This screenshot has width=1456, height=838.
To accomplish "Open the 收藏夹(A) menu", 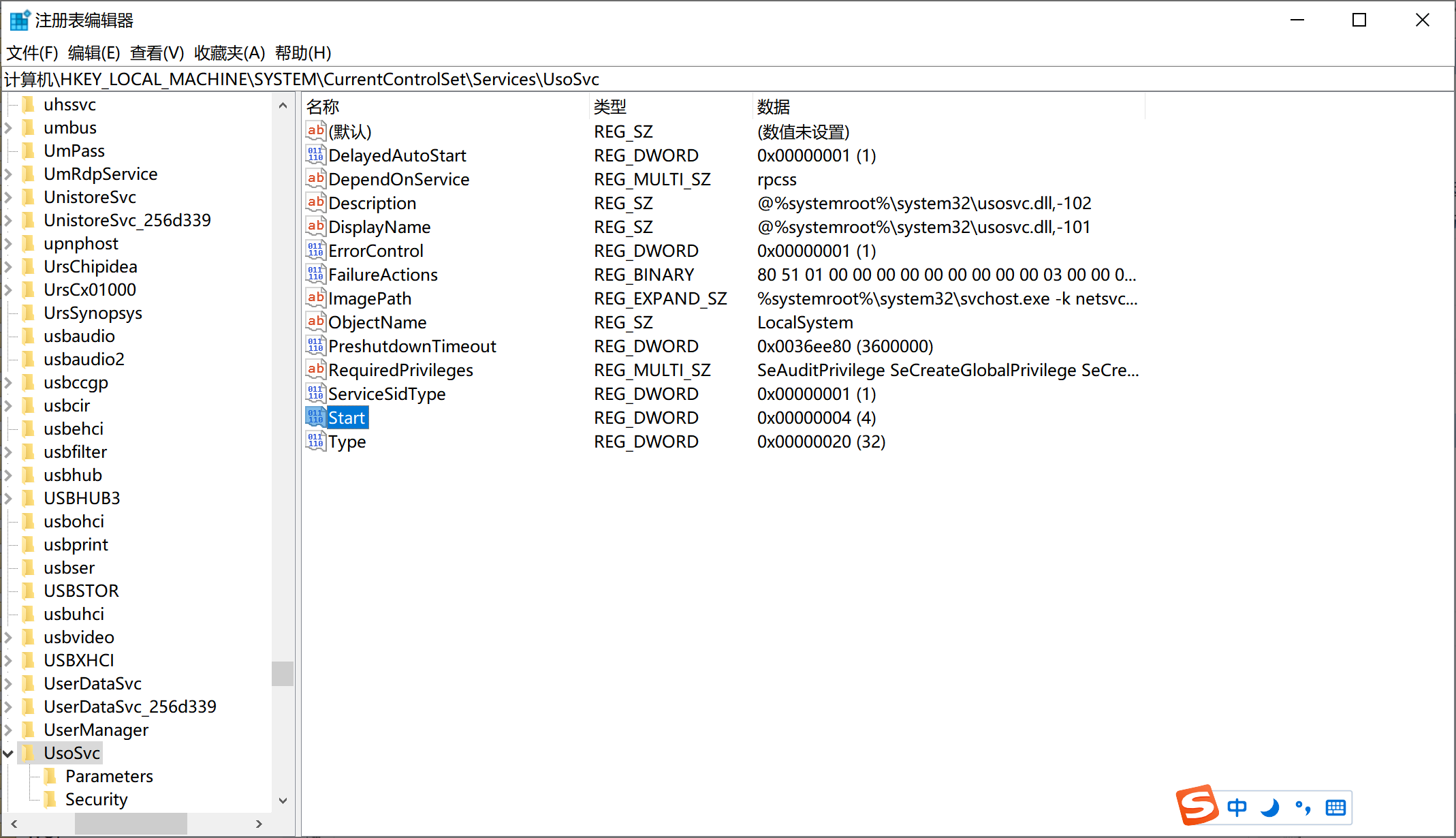I will click(x=228, y=53).
